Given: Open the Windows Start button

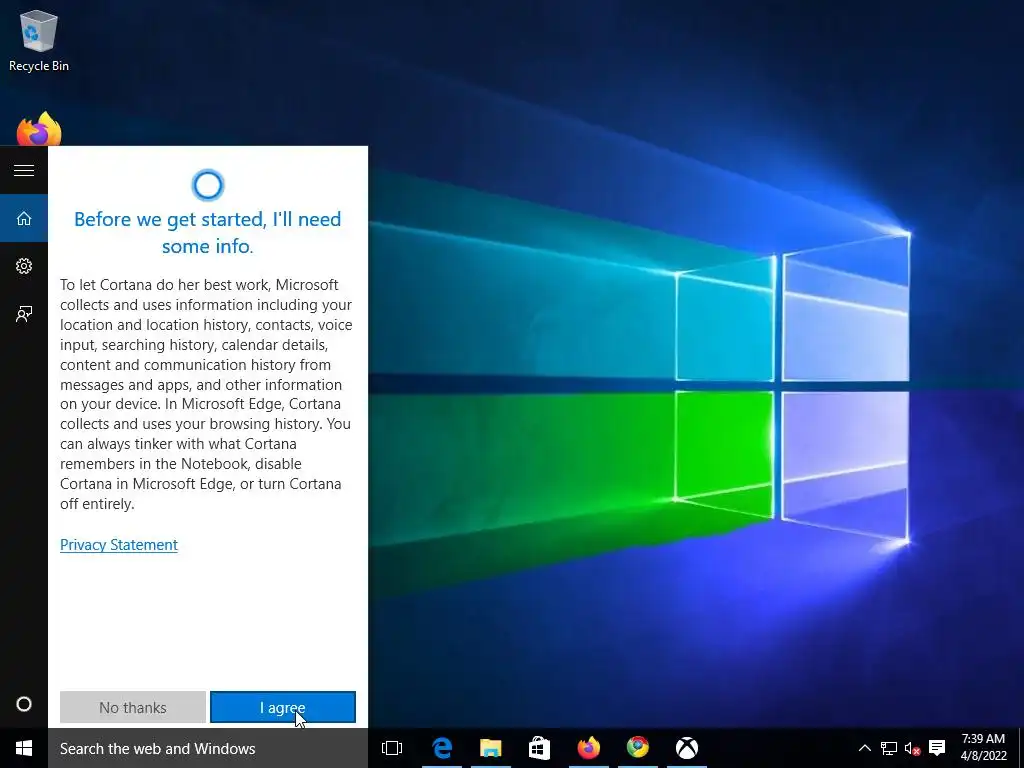Looking at the screenshot, I should pos(24,748).
